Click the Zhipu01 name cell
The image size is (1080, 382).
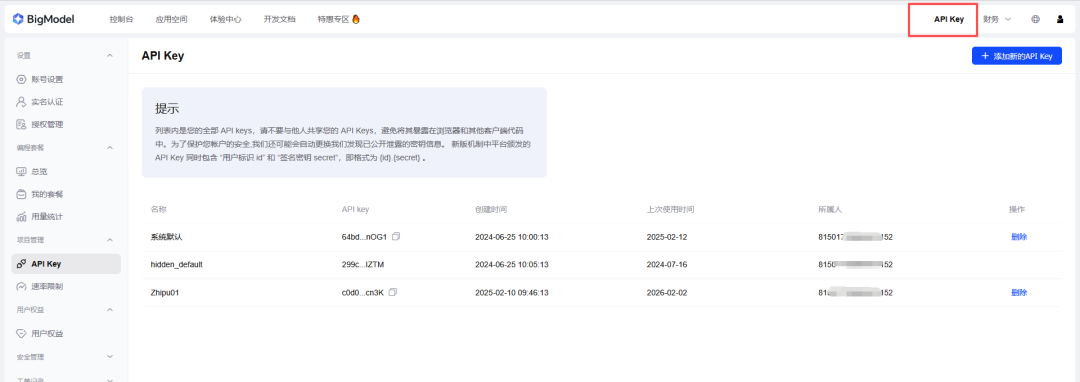pos(165,293)
